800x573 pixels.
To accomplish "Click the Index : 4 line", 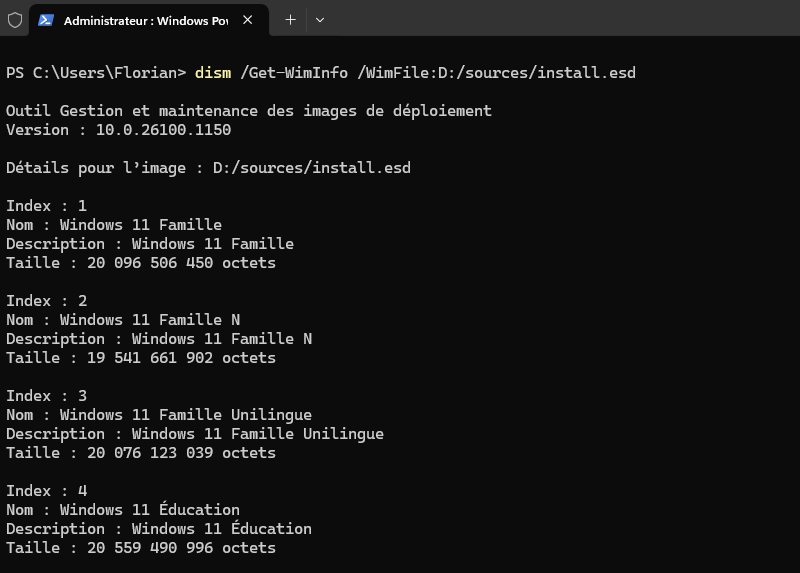I will (x=46, y=491).
